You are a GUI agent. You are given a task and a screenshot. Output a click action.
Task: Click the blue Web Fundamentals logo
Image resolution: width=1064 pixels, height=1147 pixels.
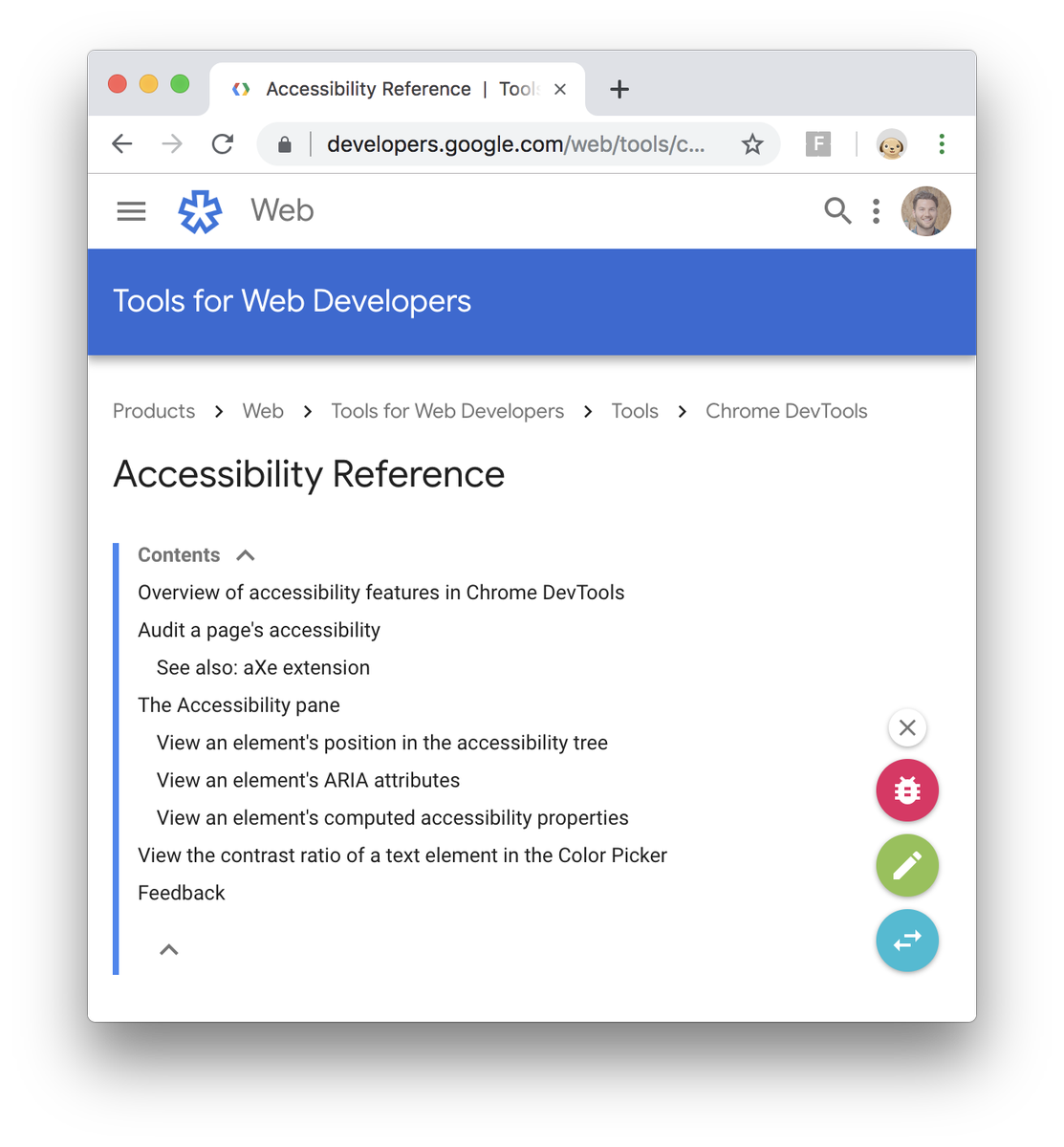point(200,211)
